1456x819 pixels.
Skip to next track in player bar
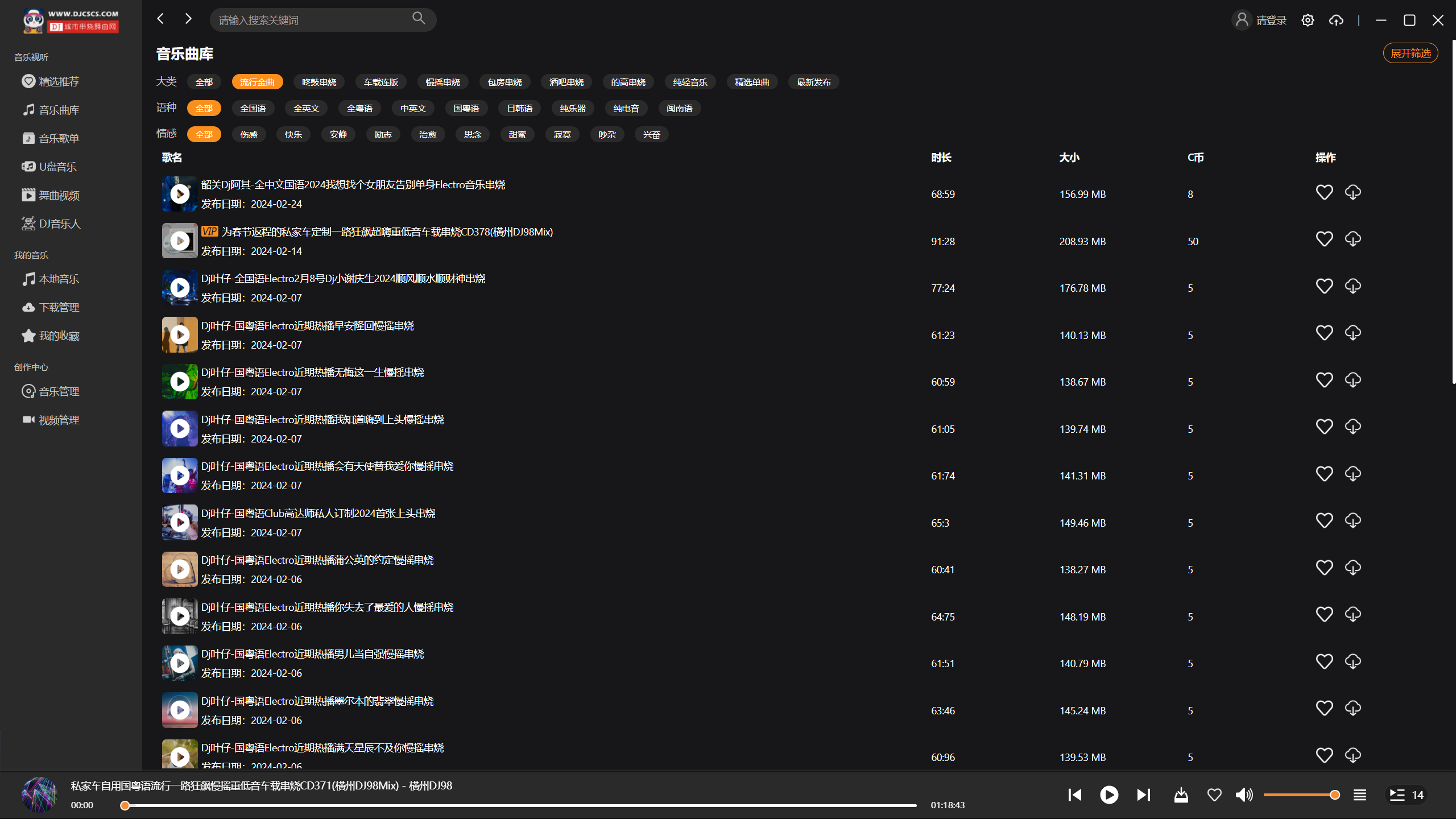tap(1143, 795)
